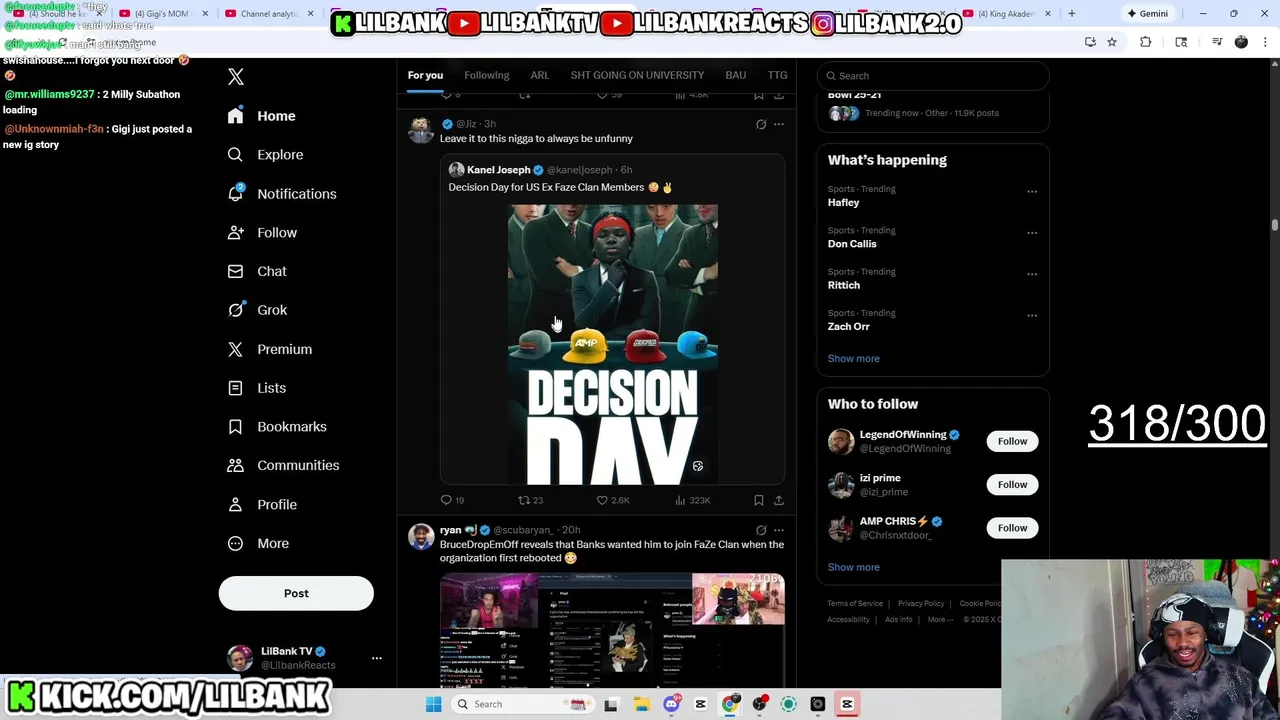Open the Follow page in the sidebar

pyautogui.click(x=262, y=233)
